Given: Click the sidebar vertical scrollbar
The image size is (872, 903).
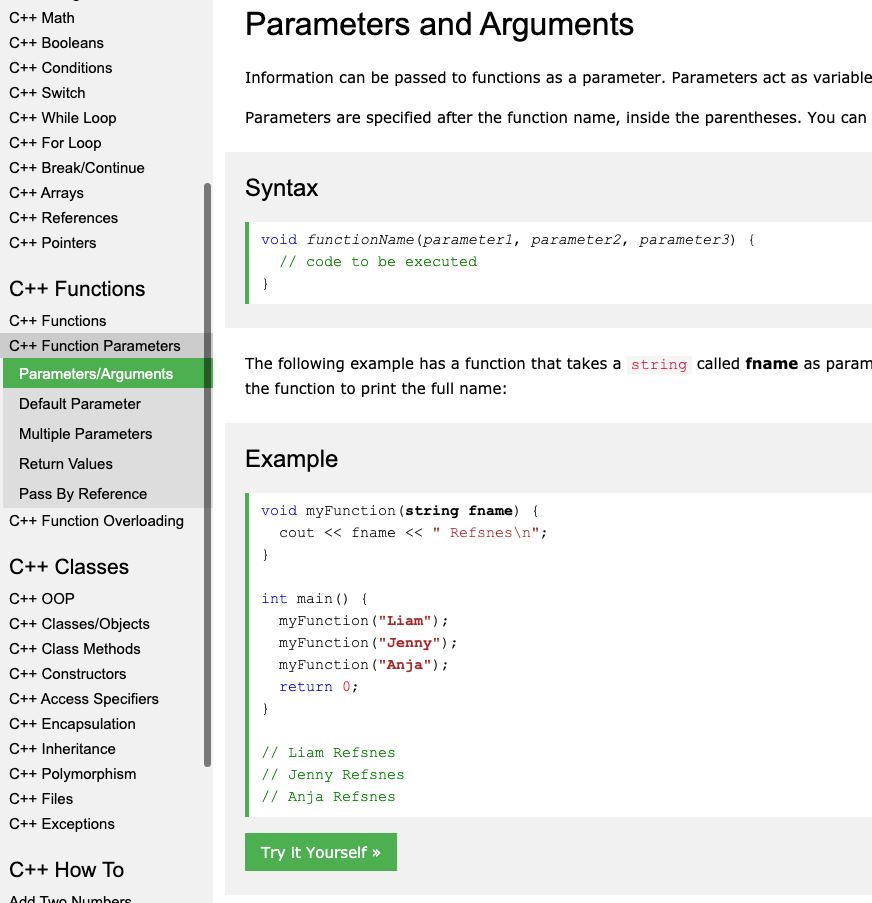Looking at the screenshot, I should click(208, 474).
